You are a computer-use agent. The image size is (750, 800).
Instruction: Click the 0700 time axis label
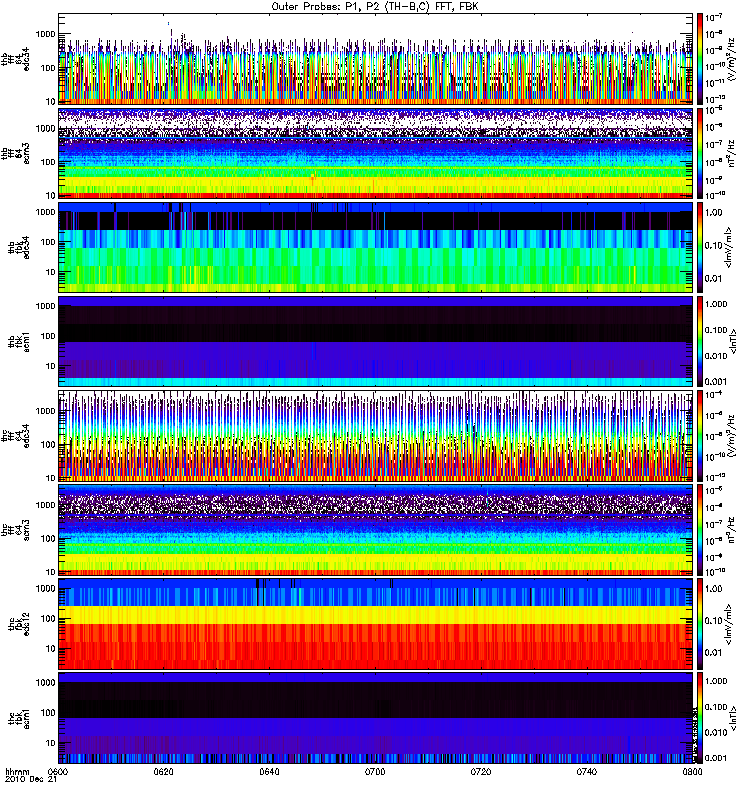click(375, 773)
